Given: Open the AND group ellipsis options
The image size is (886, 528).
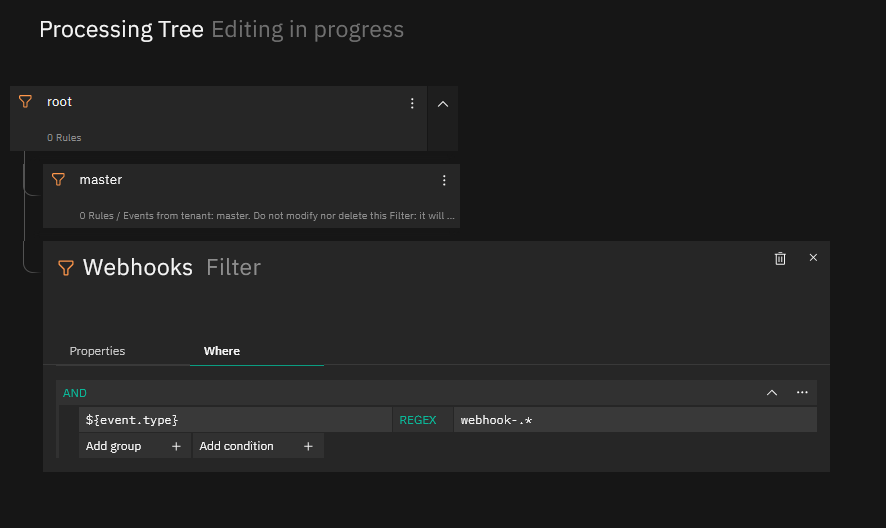Looking at the screenshot, I should [802, 392].
